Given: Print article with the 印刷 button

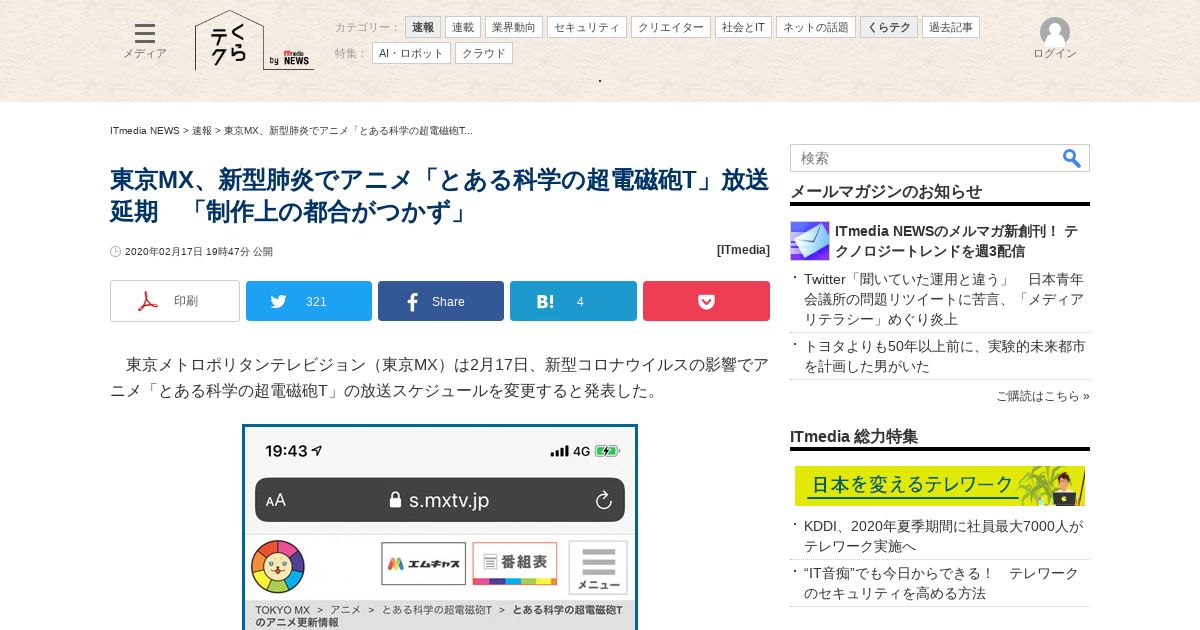Looking at the screenshot, I should point(175,301).
